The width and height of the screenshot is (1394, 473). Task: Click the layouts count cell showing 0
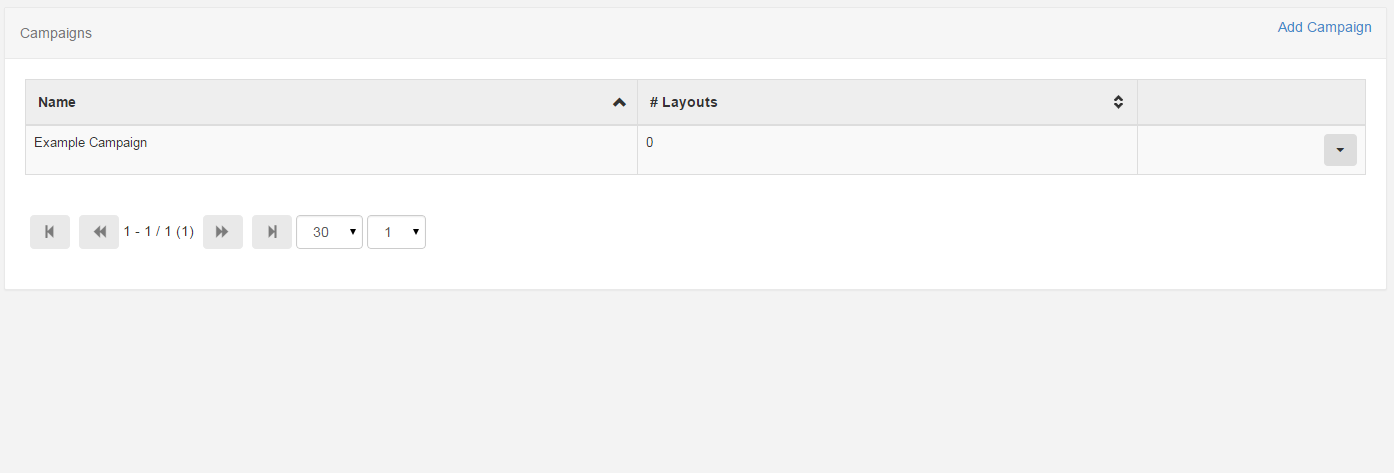[x=887, y=150]
